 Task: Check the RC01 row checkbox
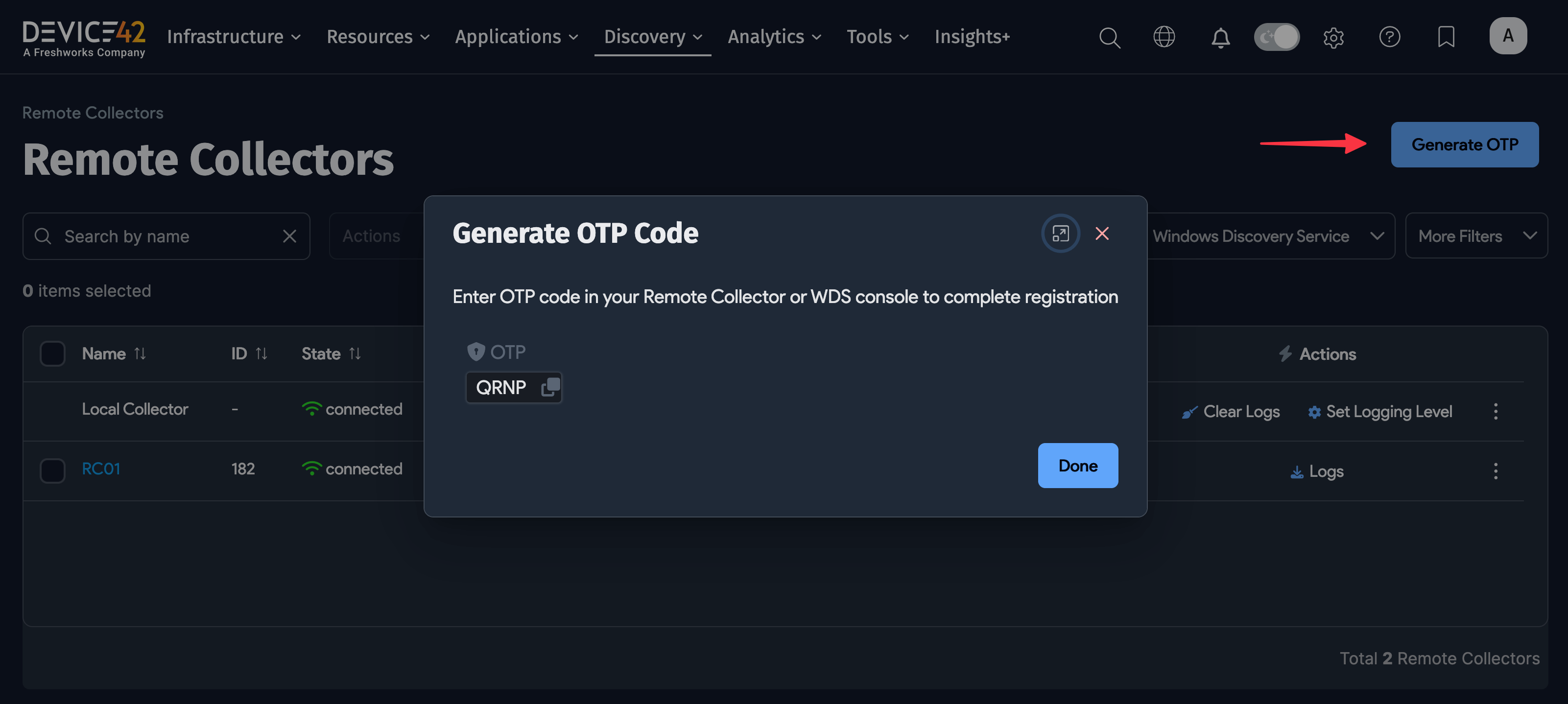52,469
